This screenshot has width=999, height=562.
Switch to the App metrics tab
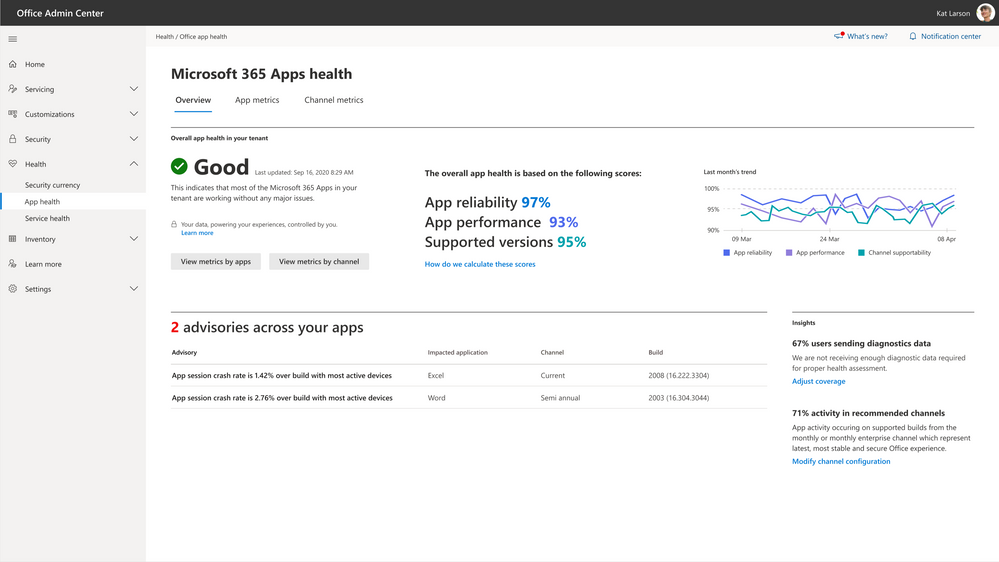257,100
